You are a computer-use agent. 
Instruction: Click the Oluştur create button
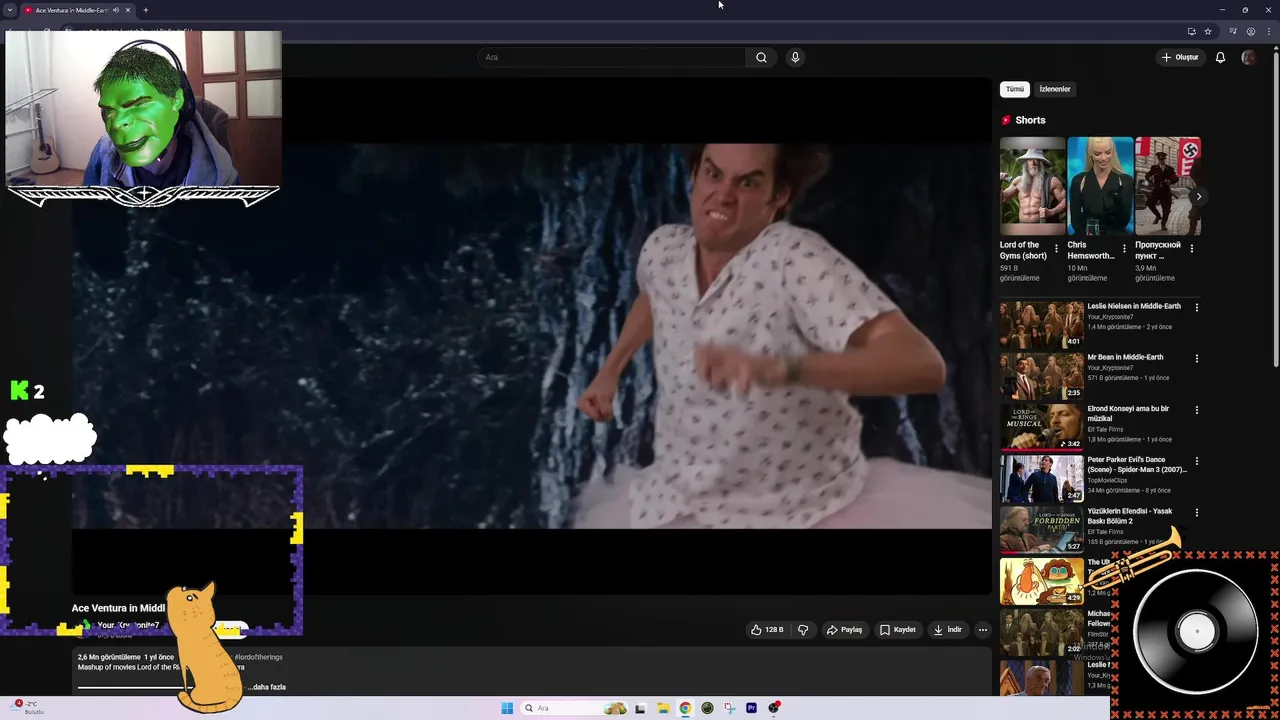click(x=1180, y=57)
